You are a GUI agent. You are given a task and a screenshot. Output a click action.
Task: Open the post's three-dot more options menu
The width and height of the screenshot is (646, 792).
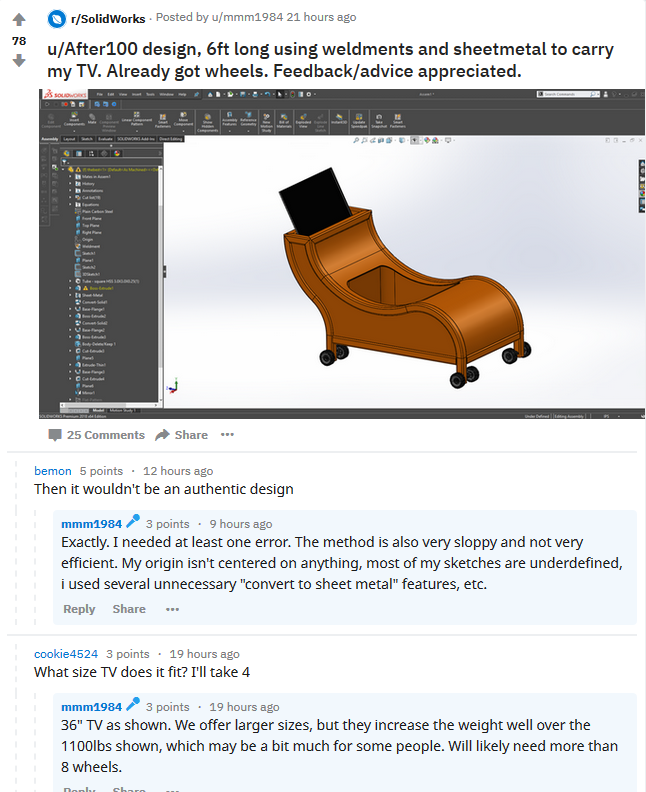tap(227, 435)
